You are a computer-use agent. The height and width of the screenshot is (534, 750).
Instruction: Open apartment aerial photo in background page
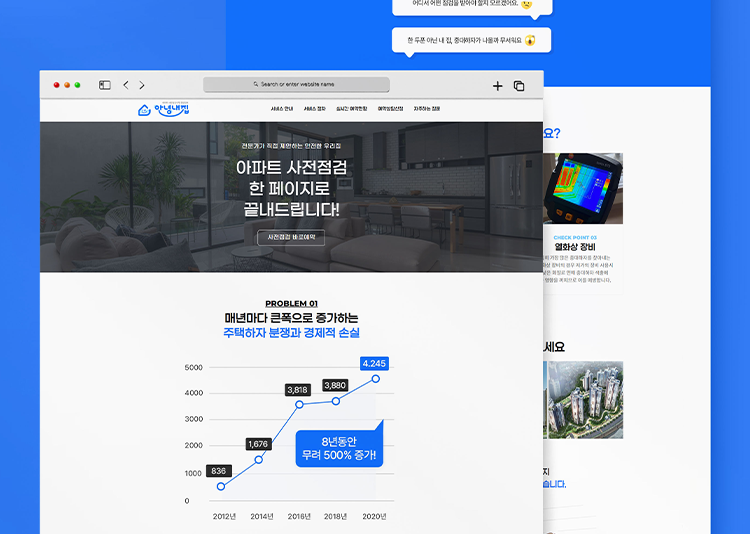(x=585, y=400)
